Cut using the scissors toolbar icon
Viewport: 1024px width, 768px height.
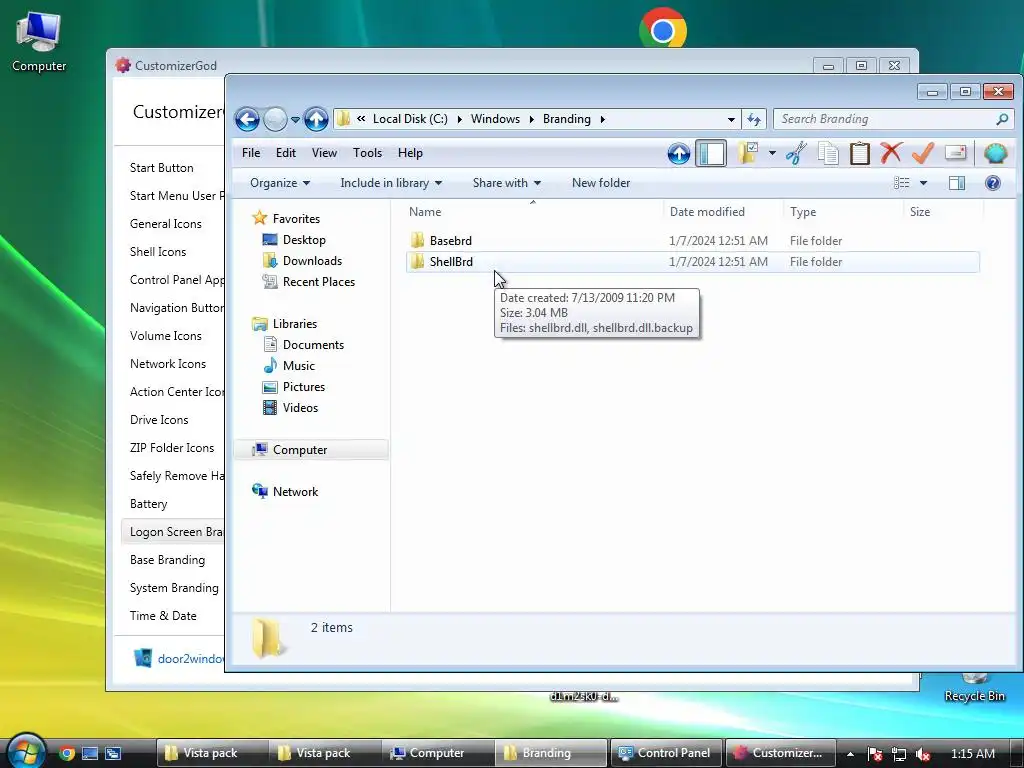point(796,153)
